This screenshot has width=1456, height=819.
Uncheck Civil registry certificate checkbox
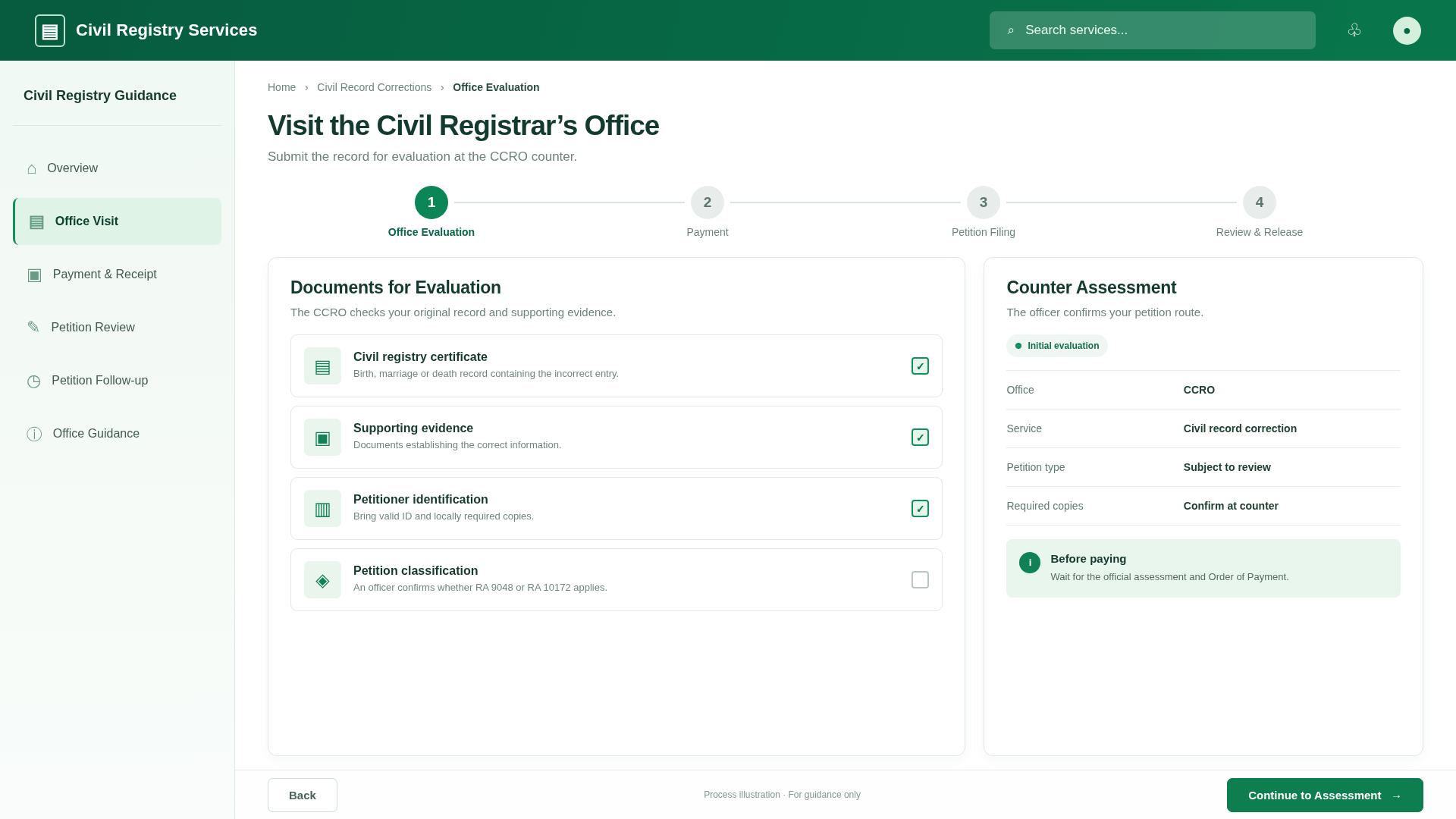tap(920, 366)
